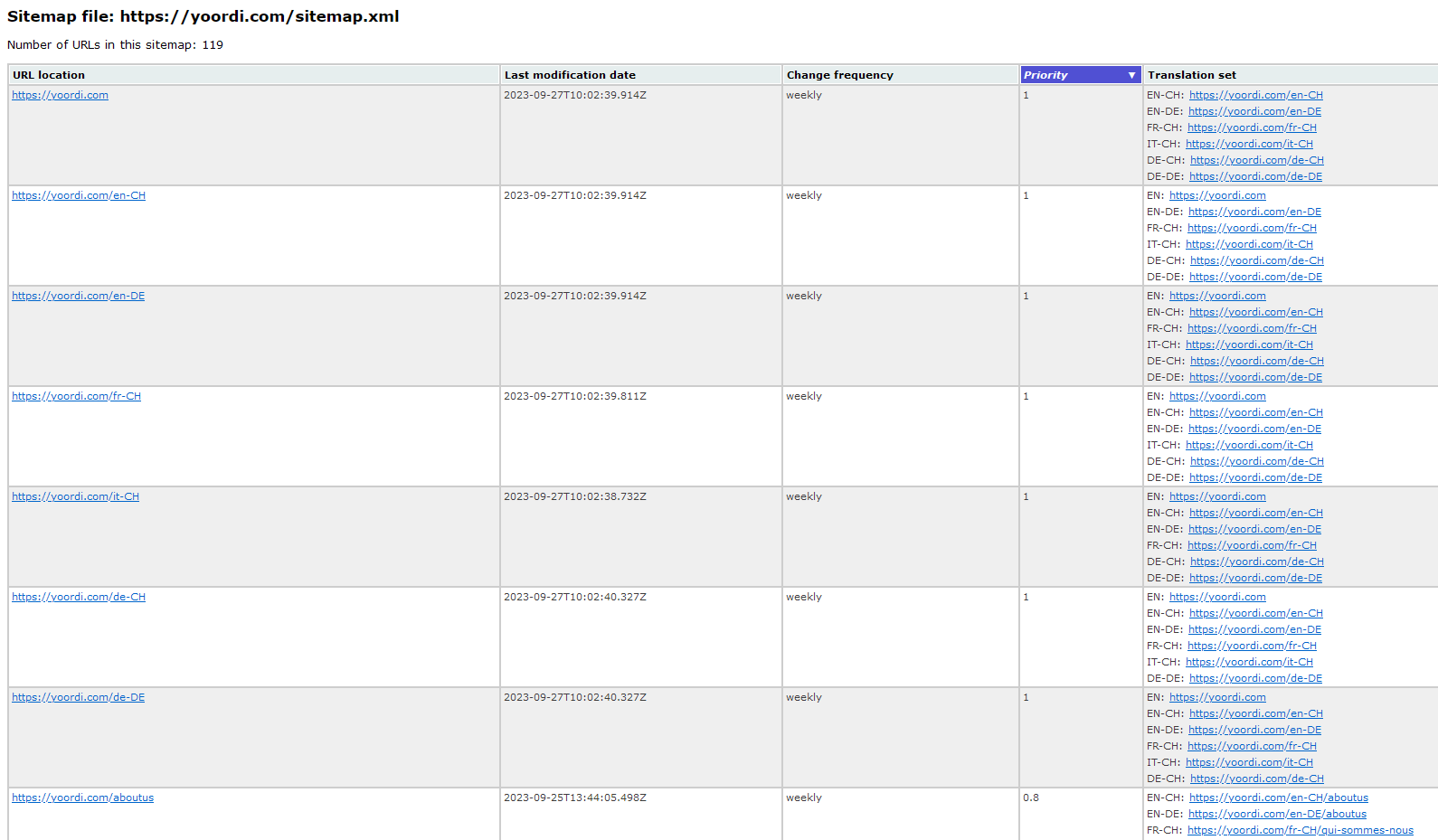
Task: Open https://yoordi.com/it-CH in URL location column
Action: point(75,496)
